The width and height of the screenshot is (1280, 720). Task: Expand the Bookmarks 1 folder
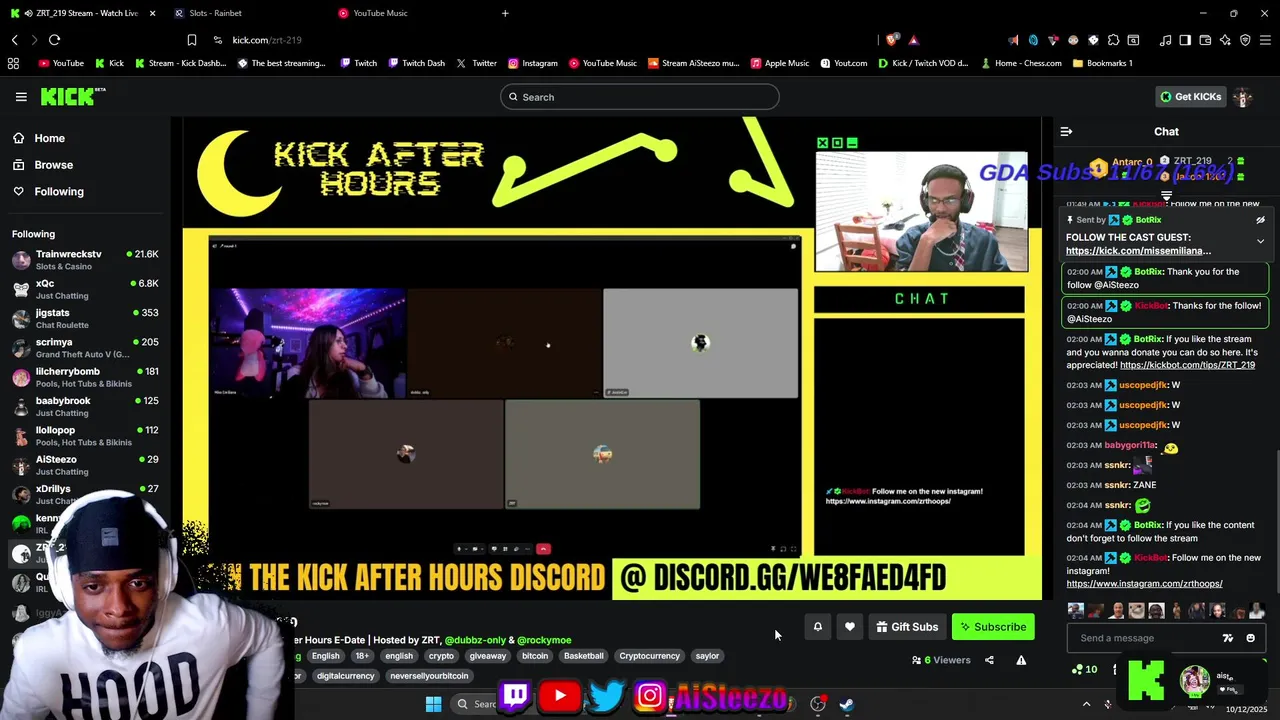[1102, 63]
